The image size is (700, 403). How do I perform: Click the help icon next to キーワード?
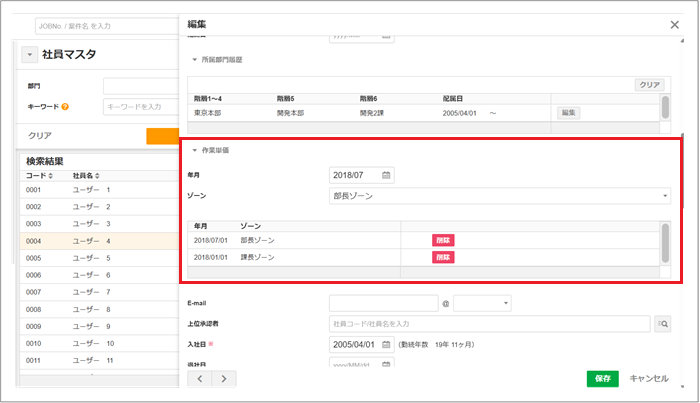65,106
